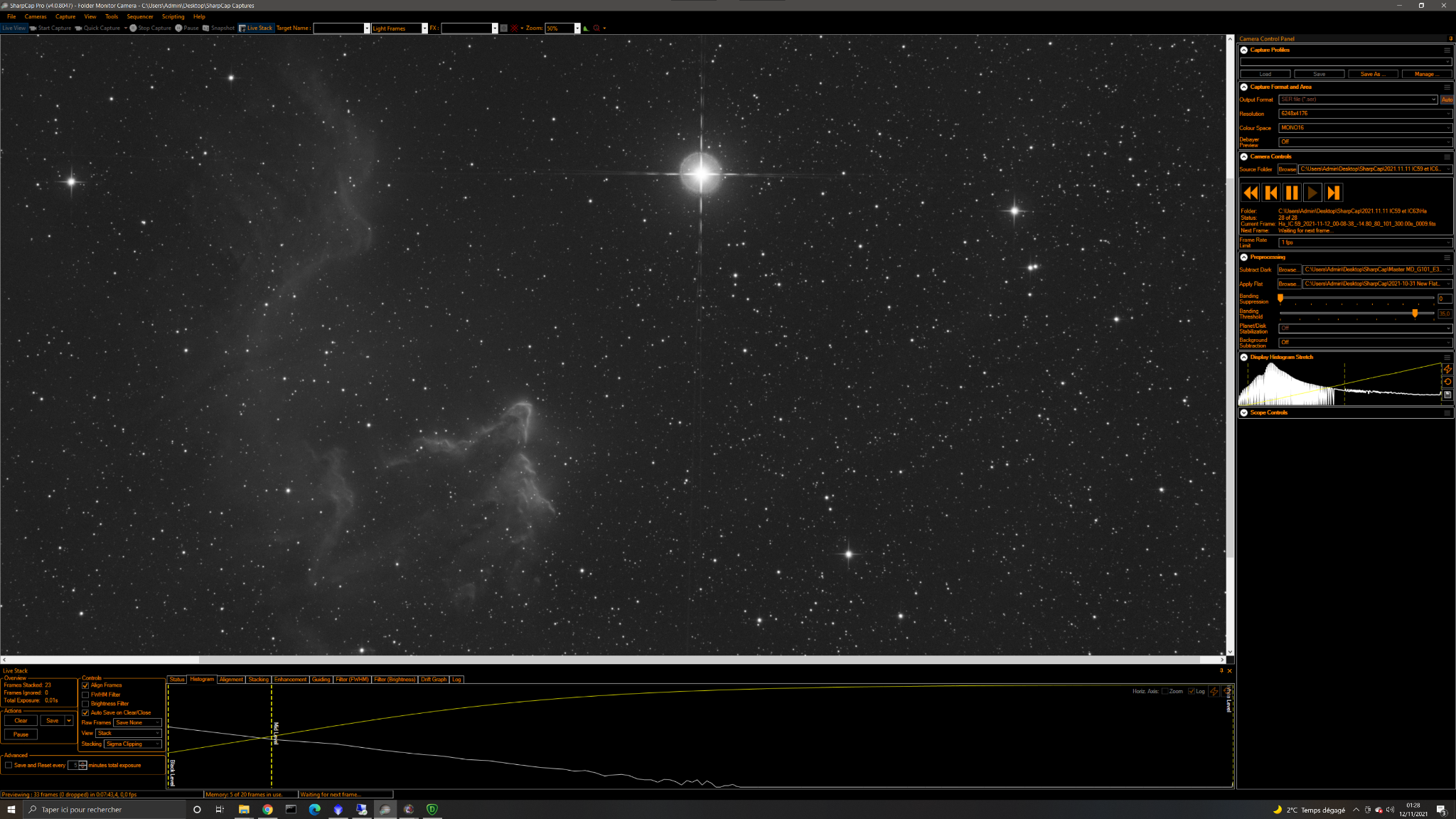The image size is (1456, 819).
Task: Click the Live View toolbar button
Action: 14,28
